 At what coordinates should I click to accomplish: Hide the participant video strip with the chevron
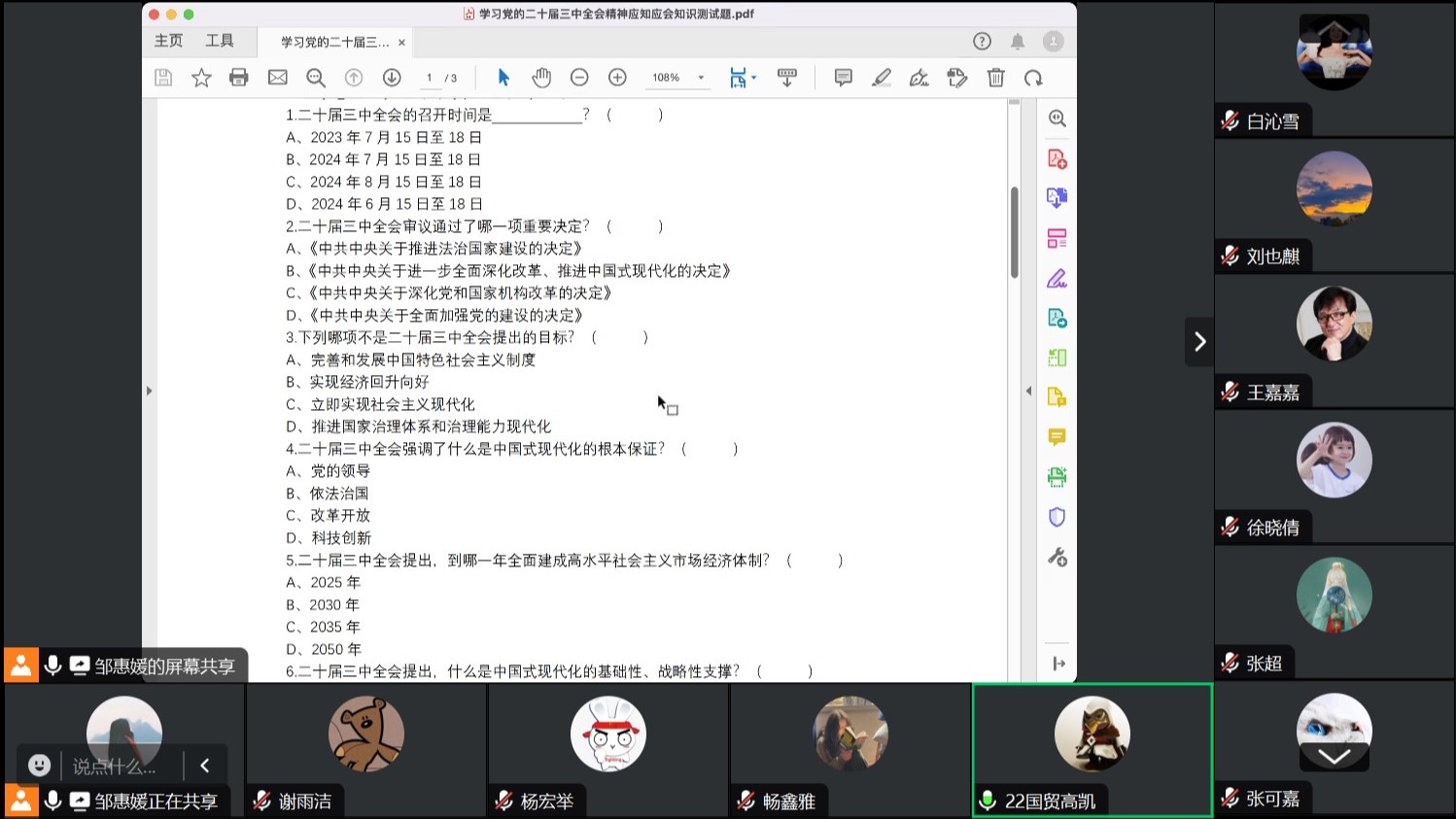(1199, 341)
